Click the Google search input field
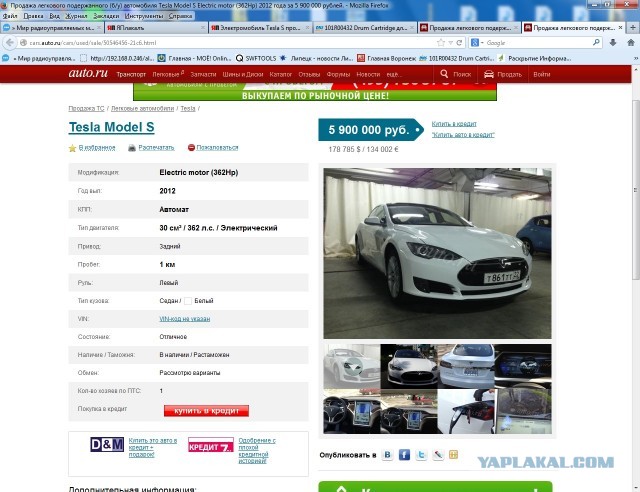The width and height of the screenshot is (640, 492). (537, 42)
